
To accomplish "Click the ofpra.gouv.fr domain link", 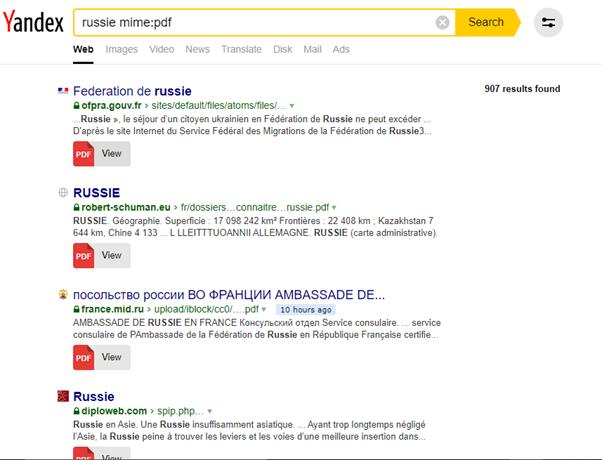I will tap(111, 106).
